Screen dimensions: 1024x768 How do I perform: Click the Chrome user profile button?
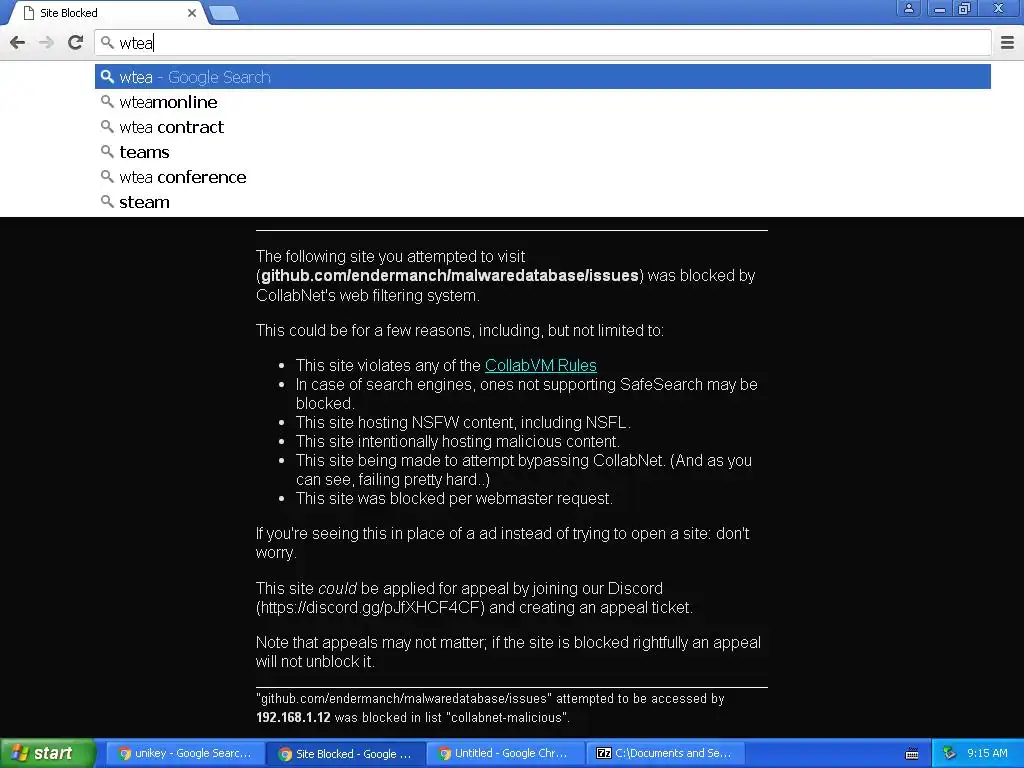908,8
